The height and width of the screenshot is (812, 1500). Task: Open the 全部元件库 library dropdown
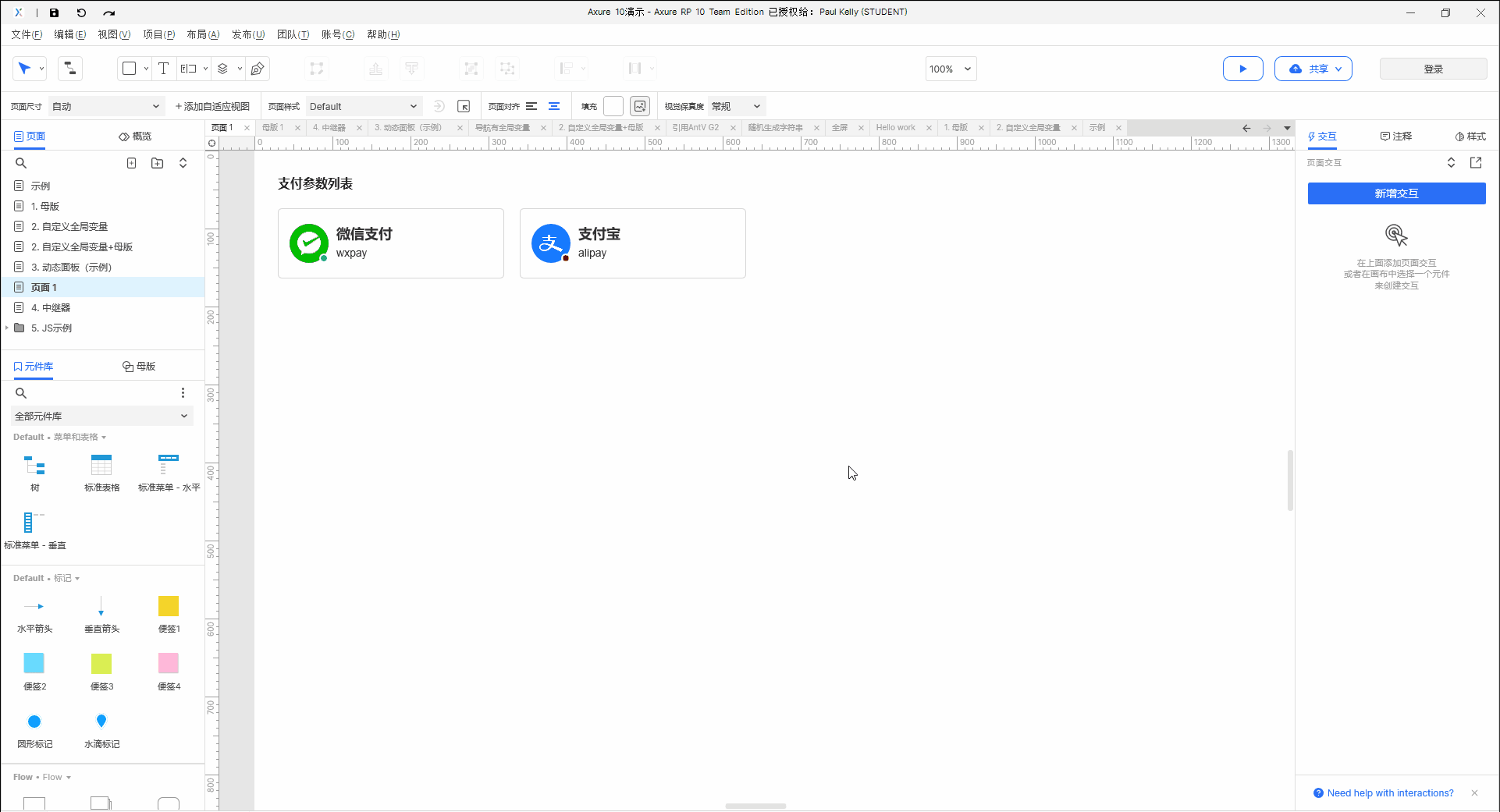click(101, 417)
